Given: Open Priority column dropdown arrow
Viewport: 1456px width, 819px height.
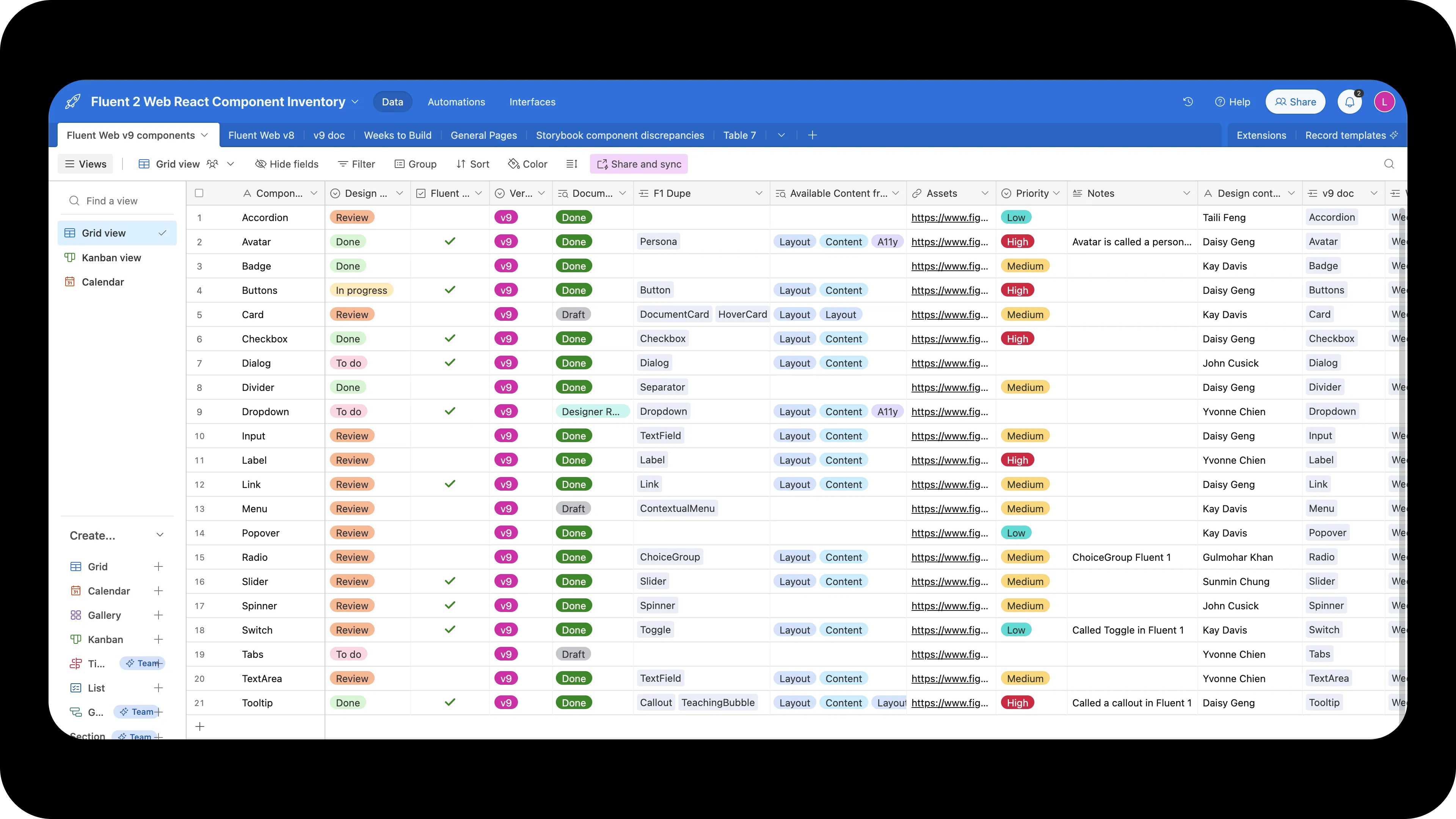Looking at the screenshot, I should tap(1056, 193).
